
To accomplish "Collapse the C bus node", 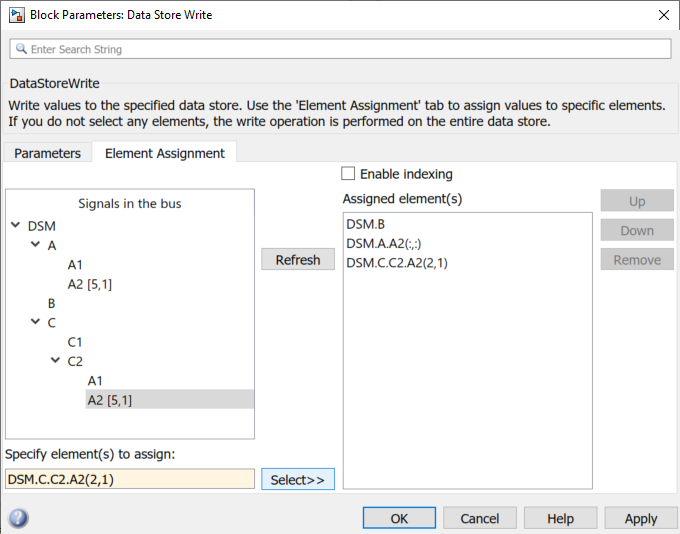I will point(35,322).
